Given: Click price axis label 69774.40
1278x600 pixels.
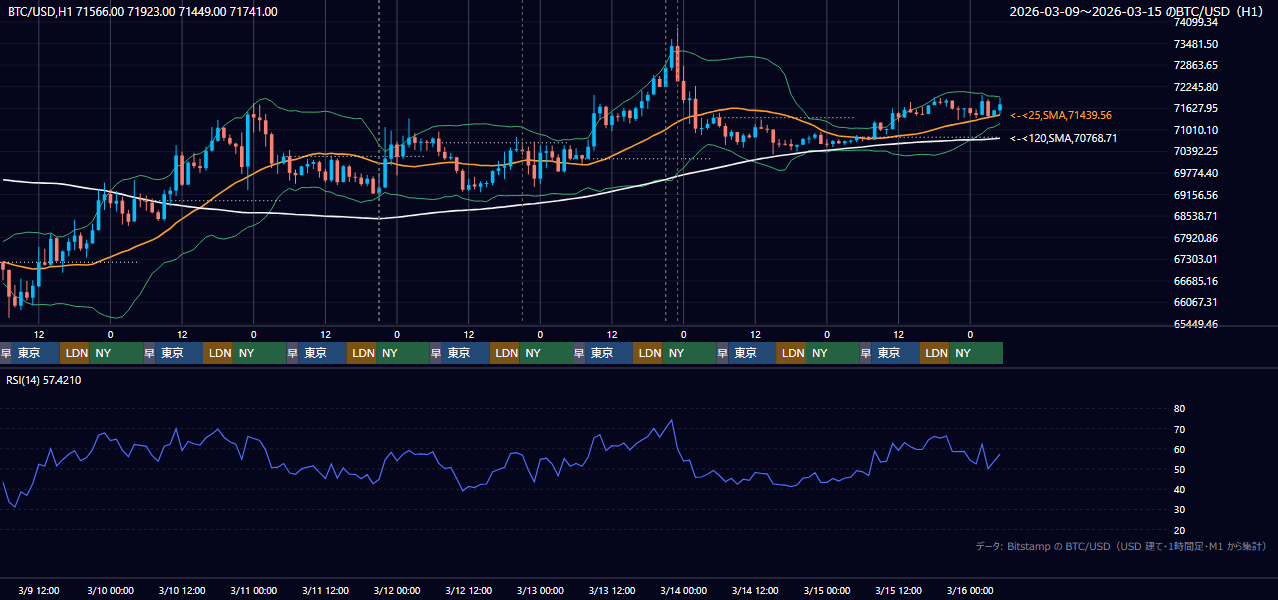Looking at the screenshot, I should (x=1196, y=173).
